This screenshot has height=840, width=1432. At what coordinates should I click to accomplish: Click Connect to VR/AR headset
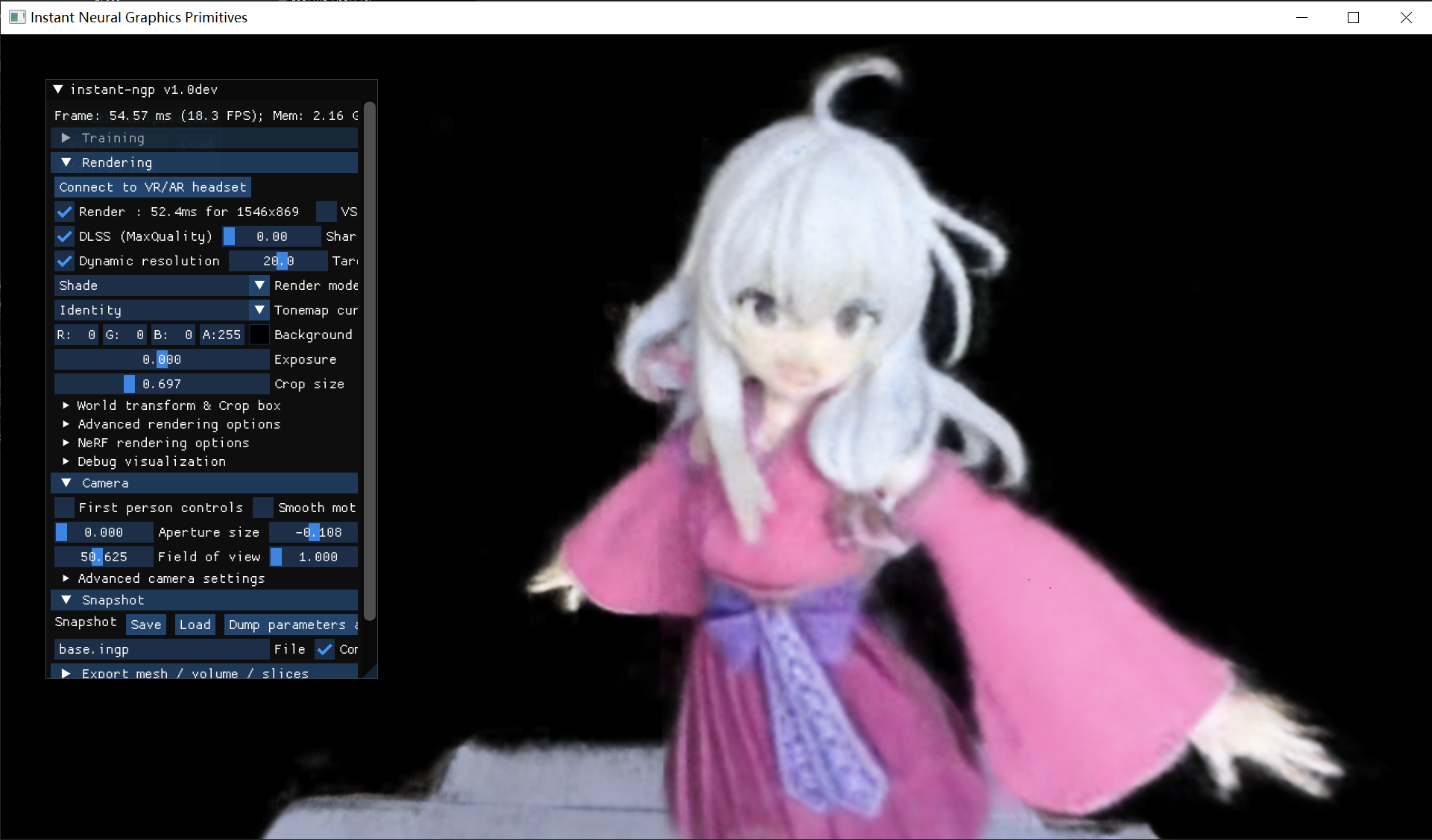click(x=152, y=187)
